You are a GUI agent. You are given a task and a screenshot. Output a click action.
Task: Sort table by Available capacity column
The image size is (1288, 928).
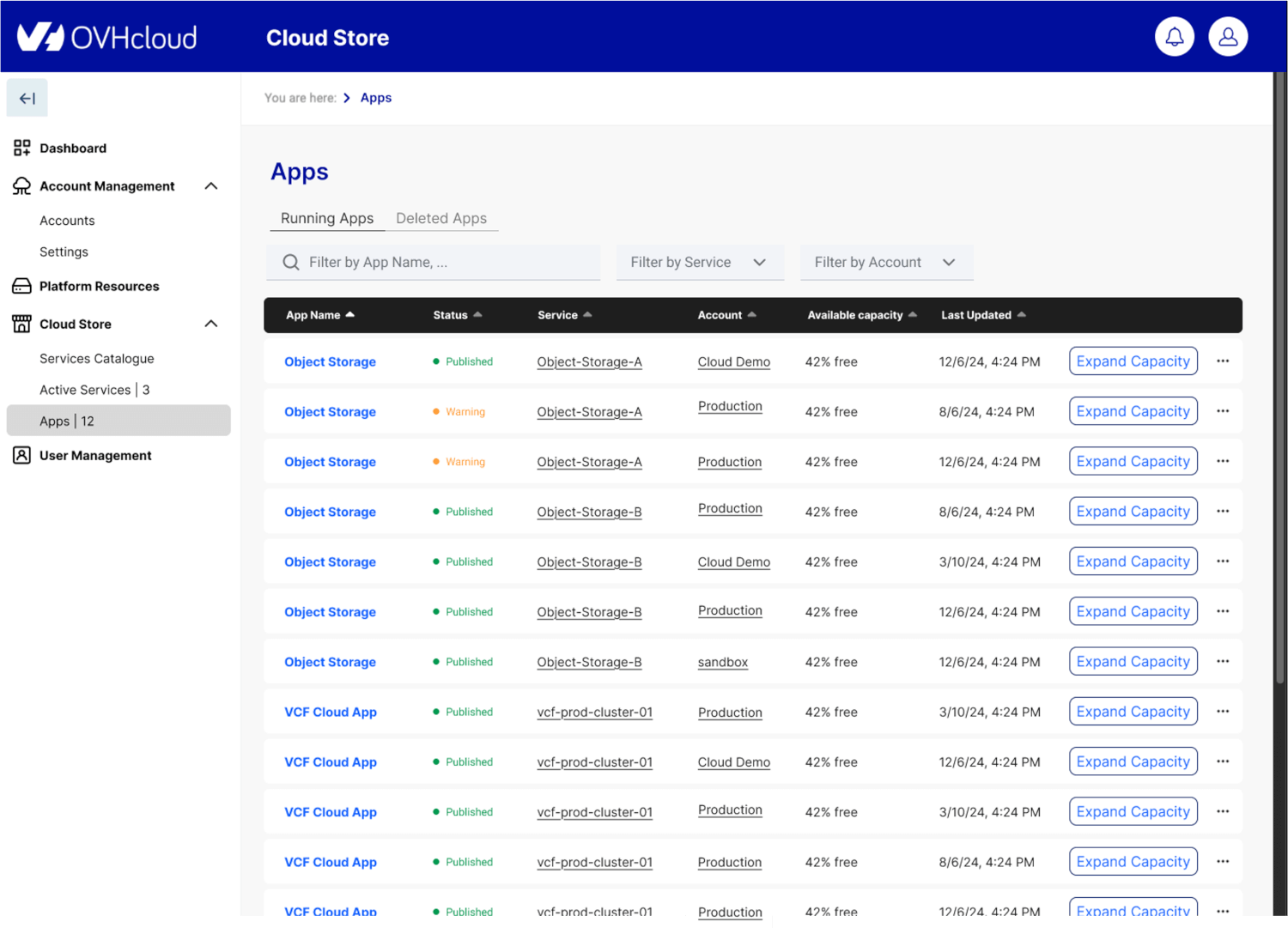tap(861, 315)
